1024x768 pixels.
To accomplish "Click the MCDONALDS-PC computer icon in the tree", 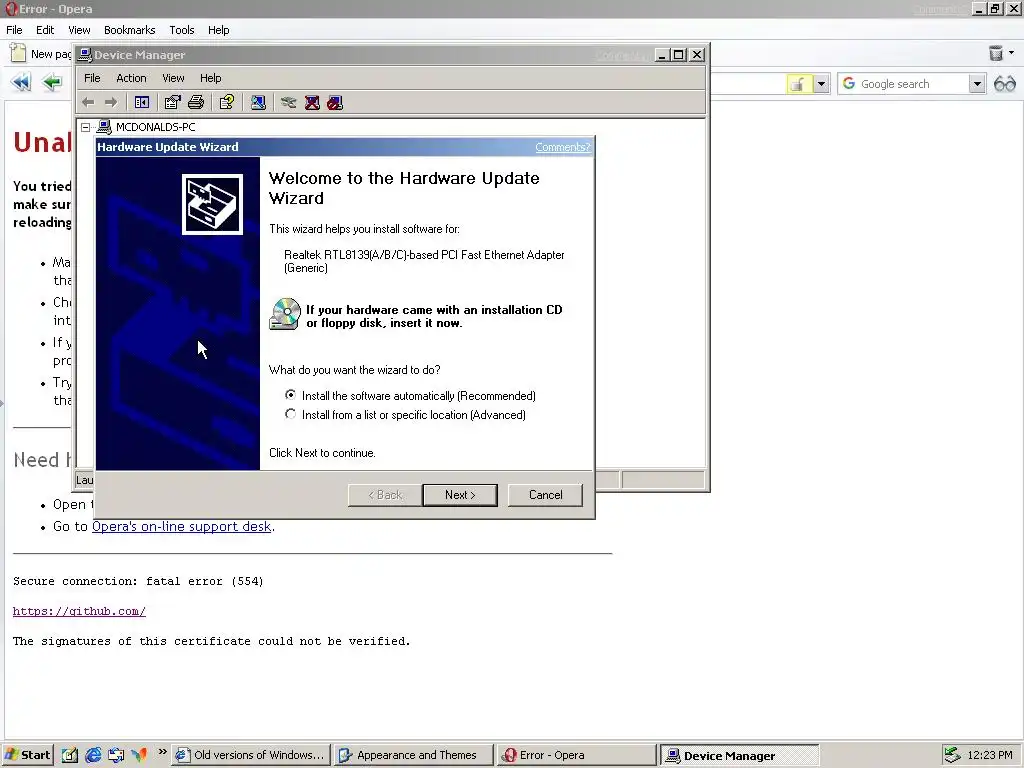I will [104, 127].
